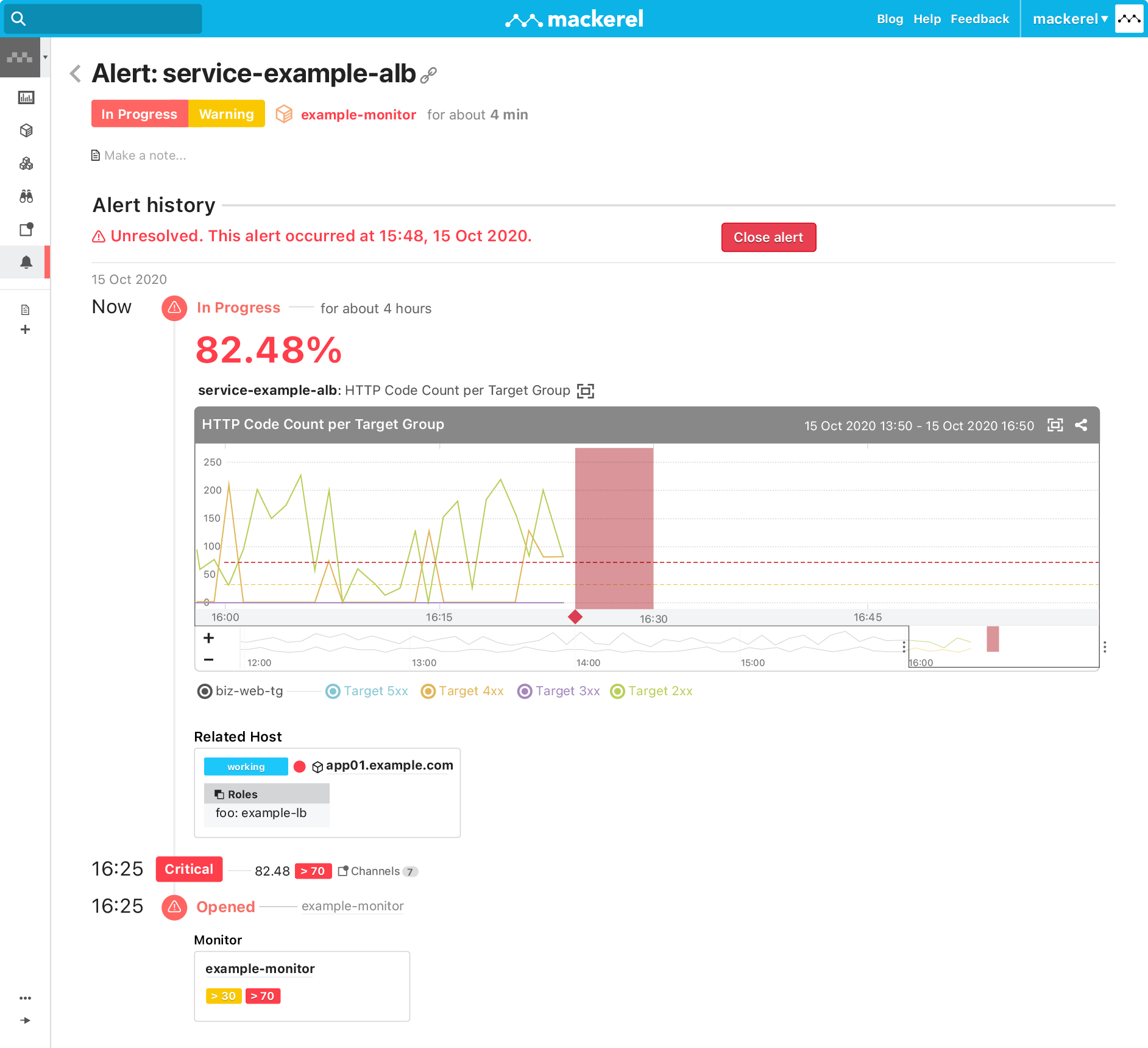
Task: Click the Warning status badge
Action: [x=227, y=114]
